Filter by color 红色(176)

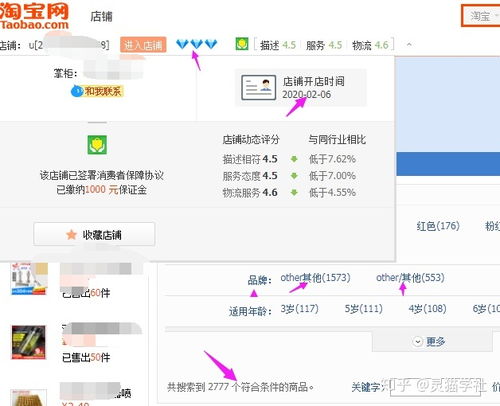(x=438, y=226)
